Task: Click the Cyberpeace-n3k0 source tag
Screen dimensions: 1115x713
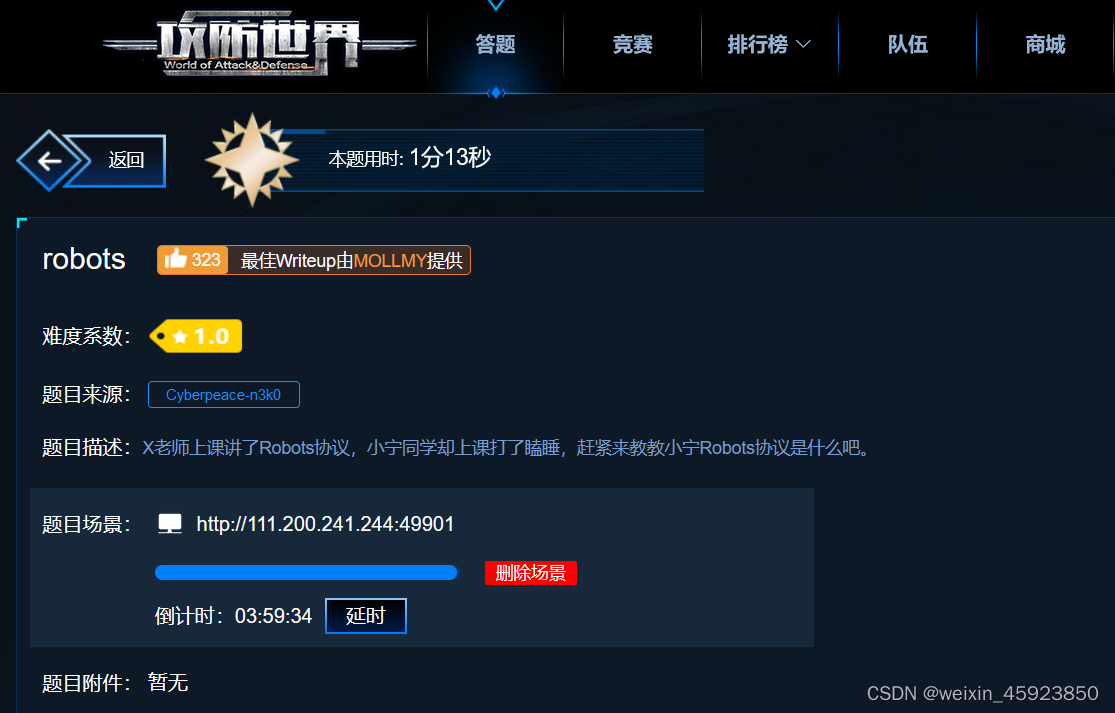Action: click(223, 395)
